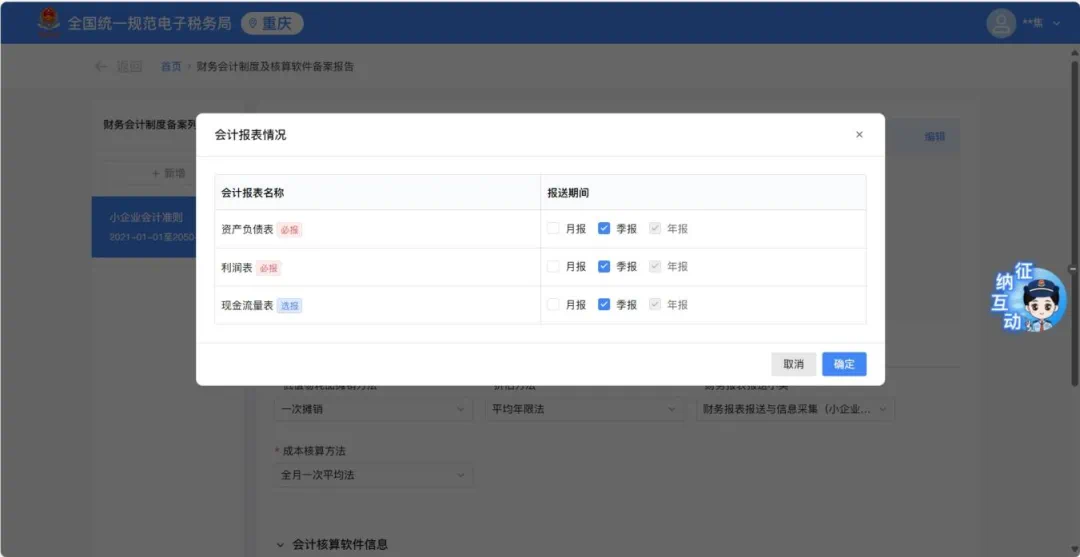Expand the user account dropdown arrow
This screenshot has width=1080, height=557.
[x=1057, y=23]
